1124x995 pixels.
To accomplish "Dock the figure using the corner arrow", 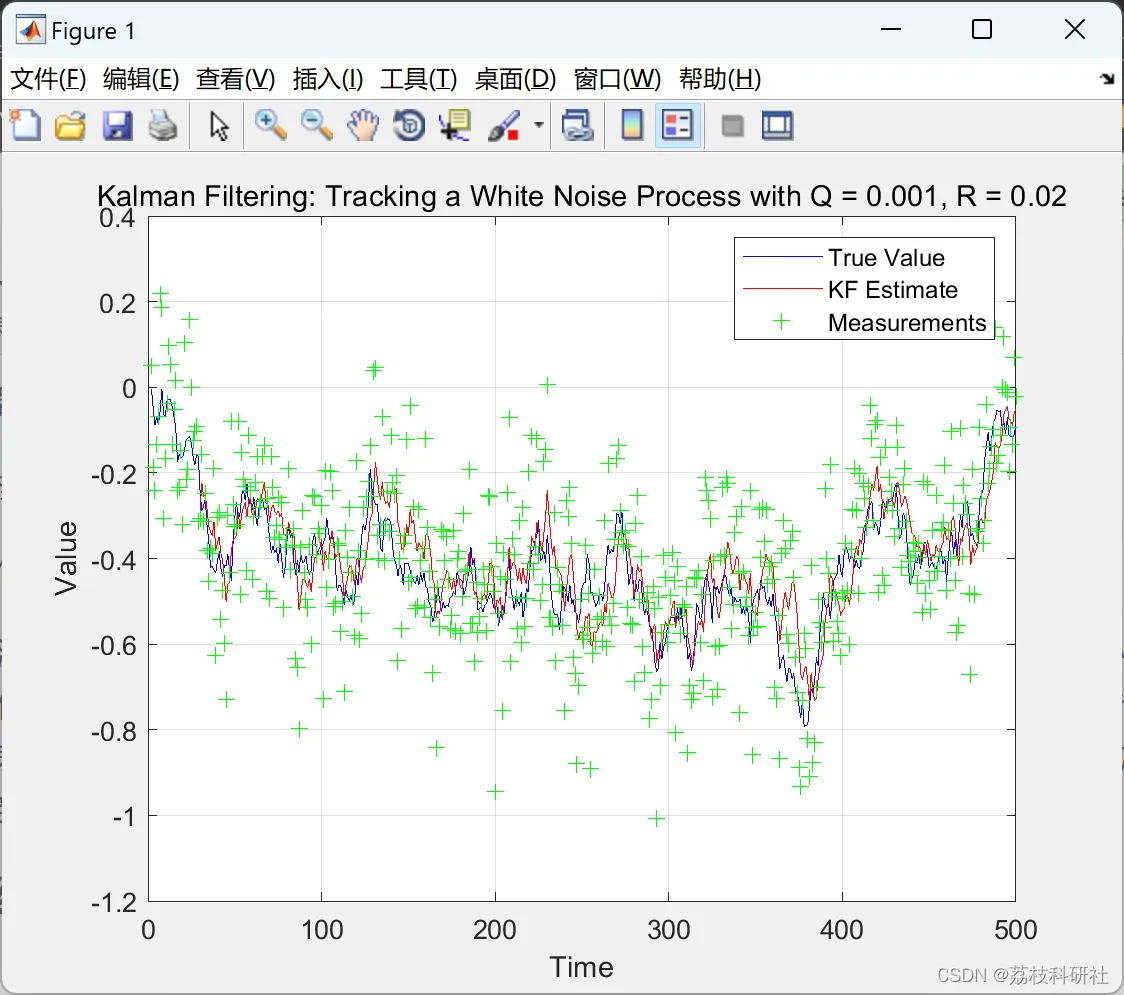I will tap(1107, 79).
